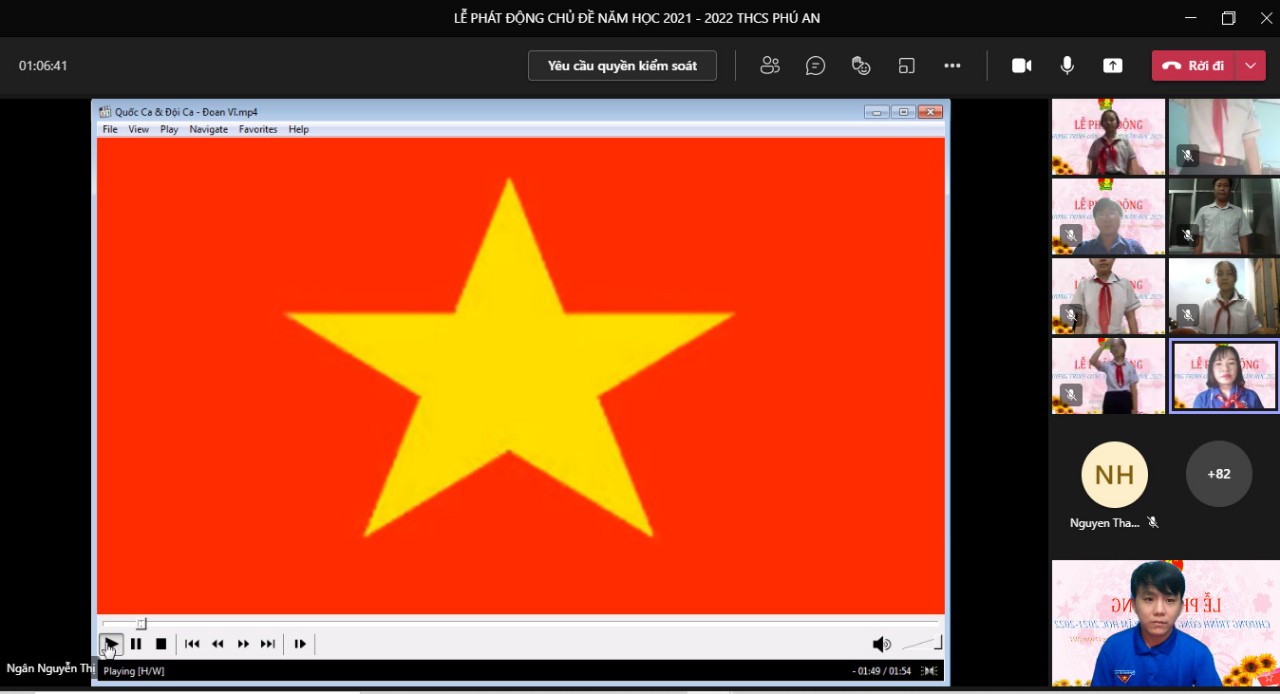This screenshot has height=694, width=1280.
Task: Open the Help menu in the media player
Action: (x=299, y=129)
